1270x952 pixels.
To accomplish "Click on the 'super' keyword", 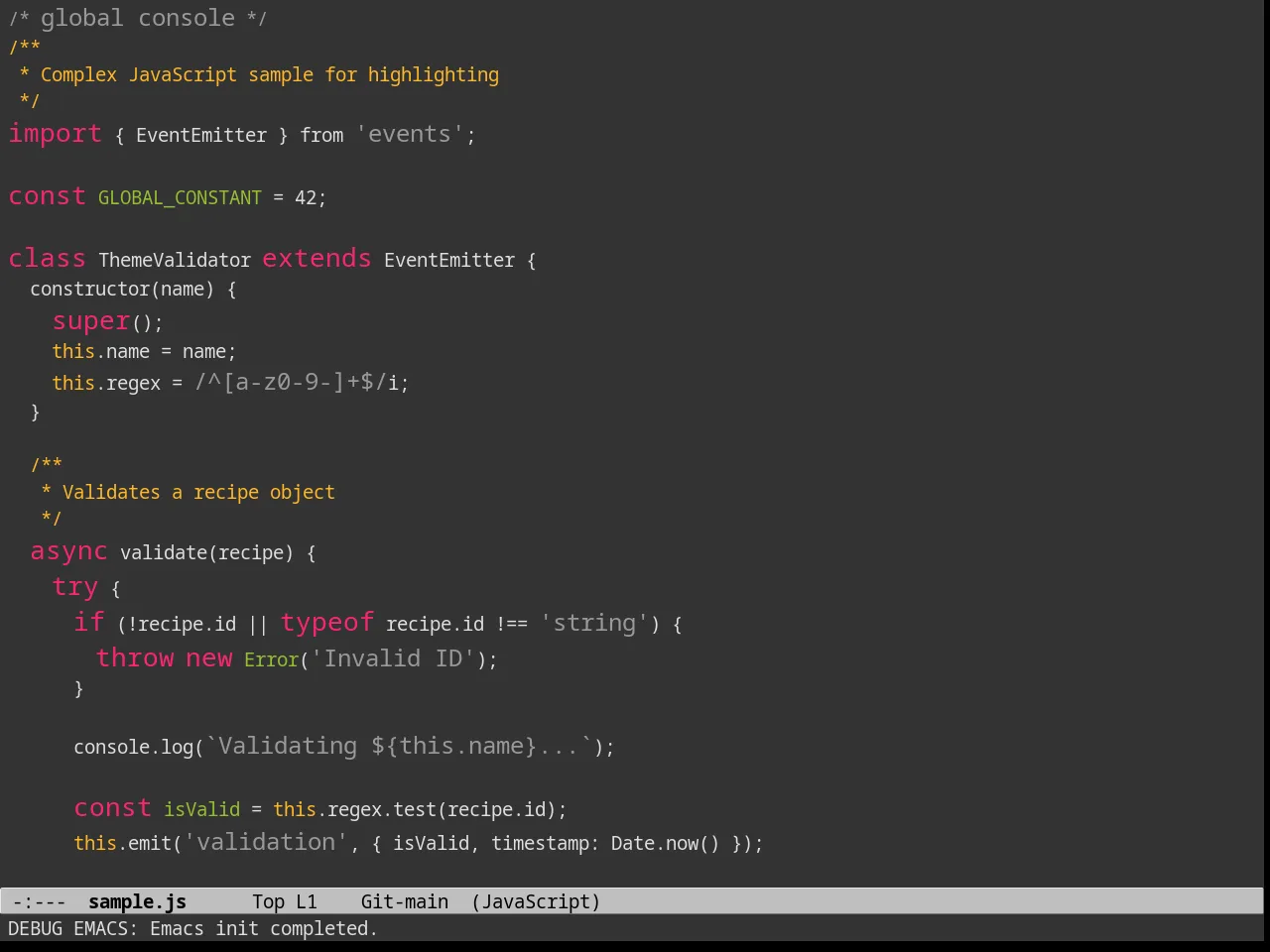I will pyautogui.click(x=91, y=321).
